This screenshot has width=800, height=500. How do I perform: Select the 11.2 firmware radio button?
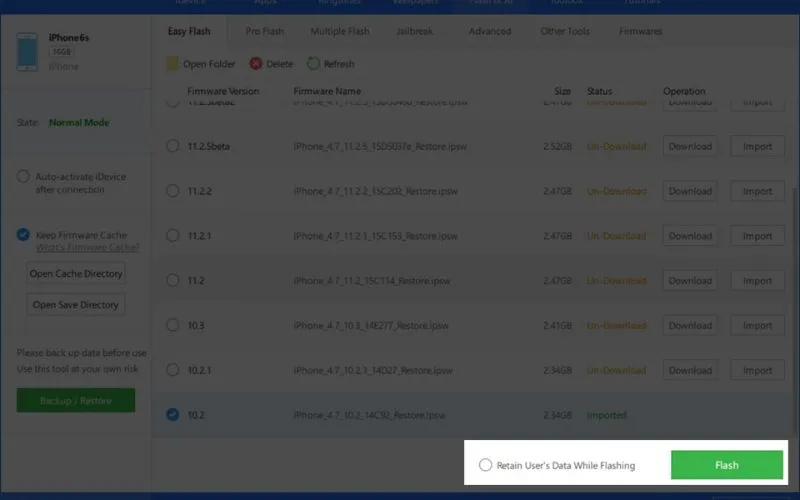[172, 280]
